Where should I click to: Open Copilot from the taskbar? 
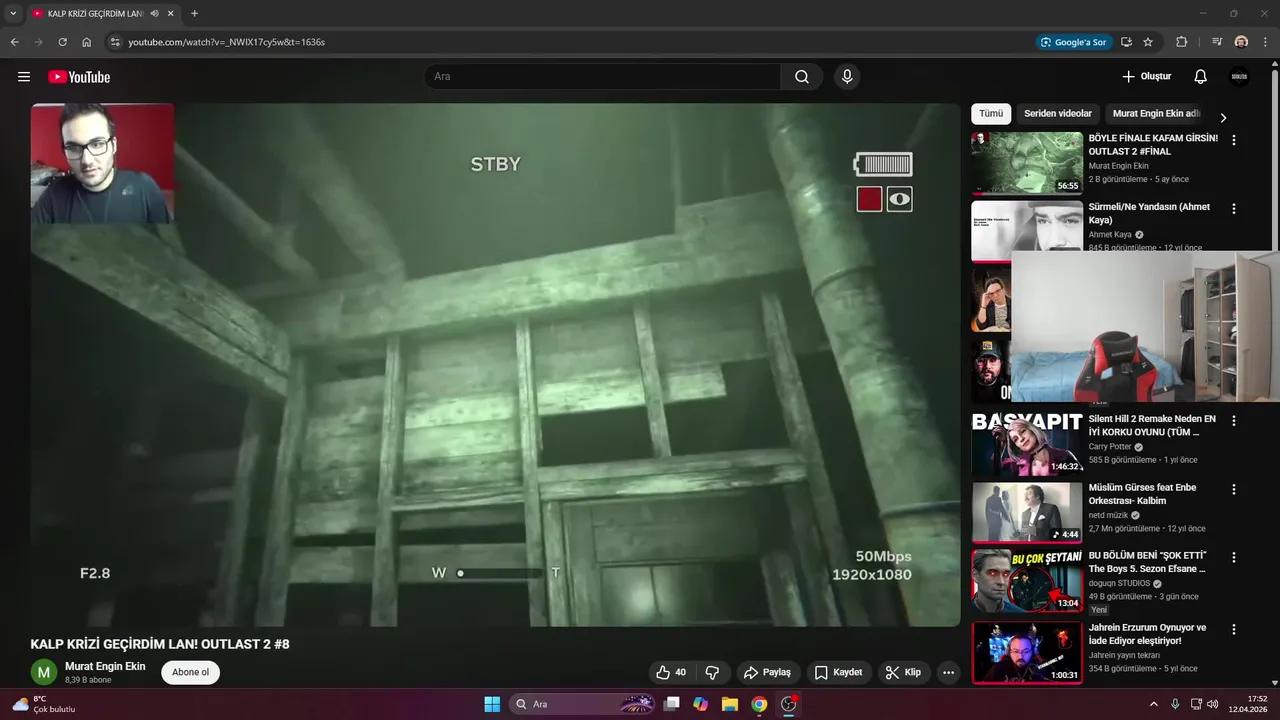[x=701, y=704]
